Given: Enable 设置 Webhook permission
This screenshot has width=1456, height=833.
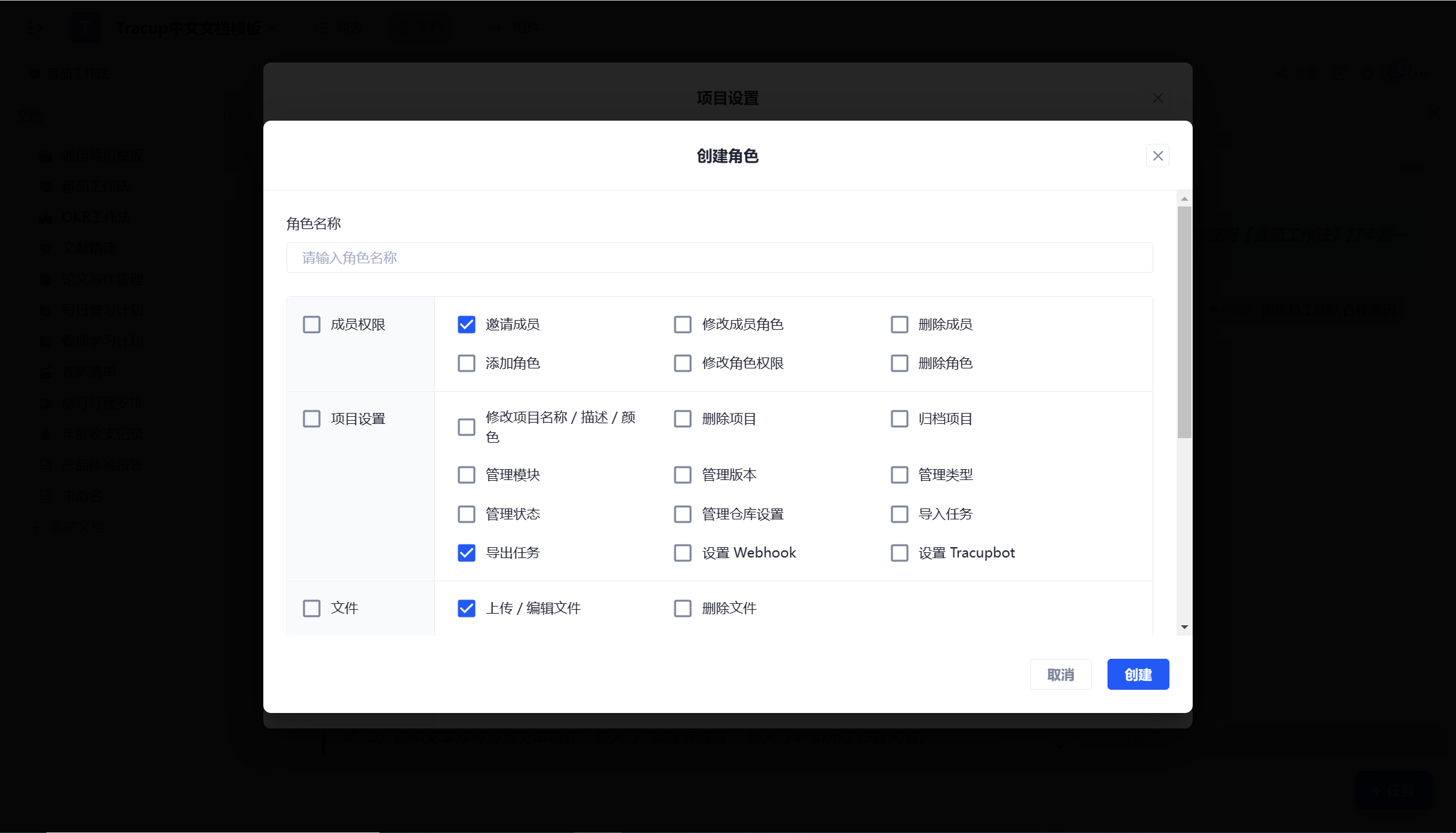Looking at the screenshot, I should (x=682, y=552).
